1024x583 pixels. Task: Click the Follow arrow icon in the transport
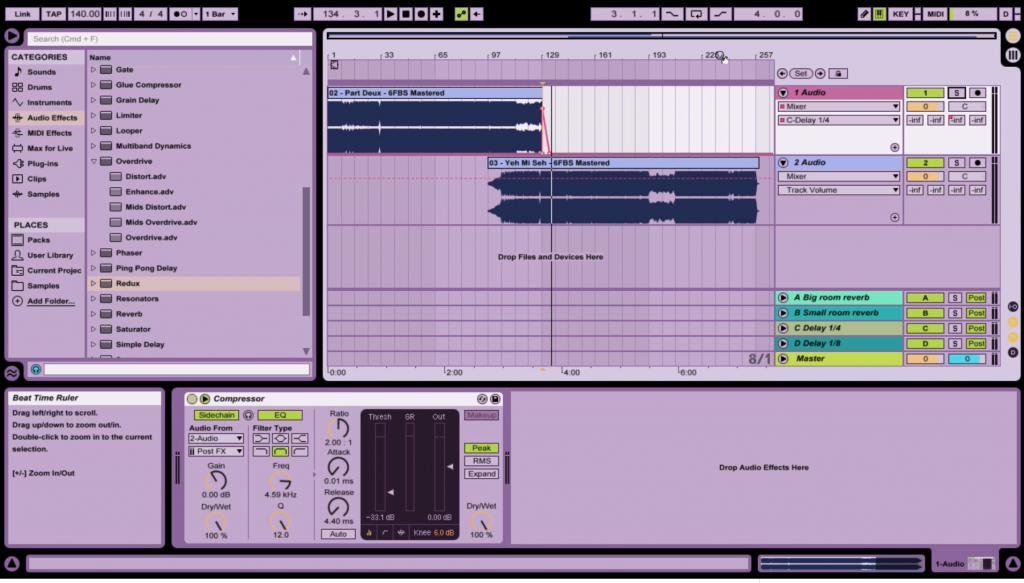tap(302, 13)
